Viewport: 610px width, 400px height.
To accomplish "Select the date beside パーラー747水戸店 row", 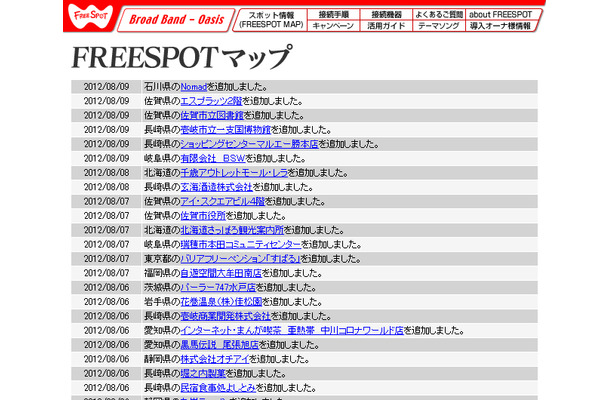I will [x=106, y=288].
